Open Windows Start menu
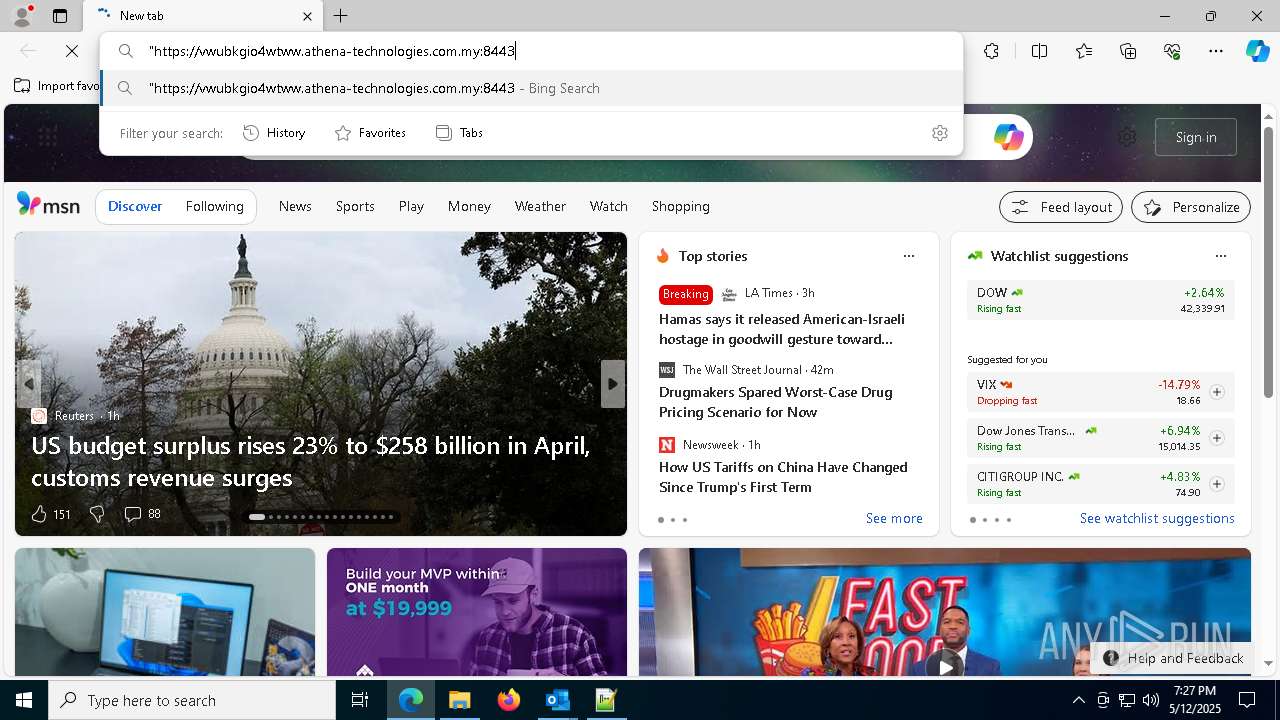 24,700
